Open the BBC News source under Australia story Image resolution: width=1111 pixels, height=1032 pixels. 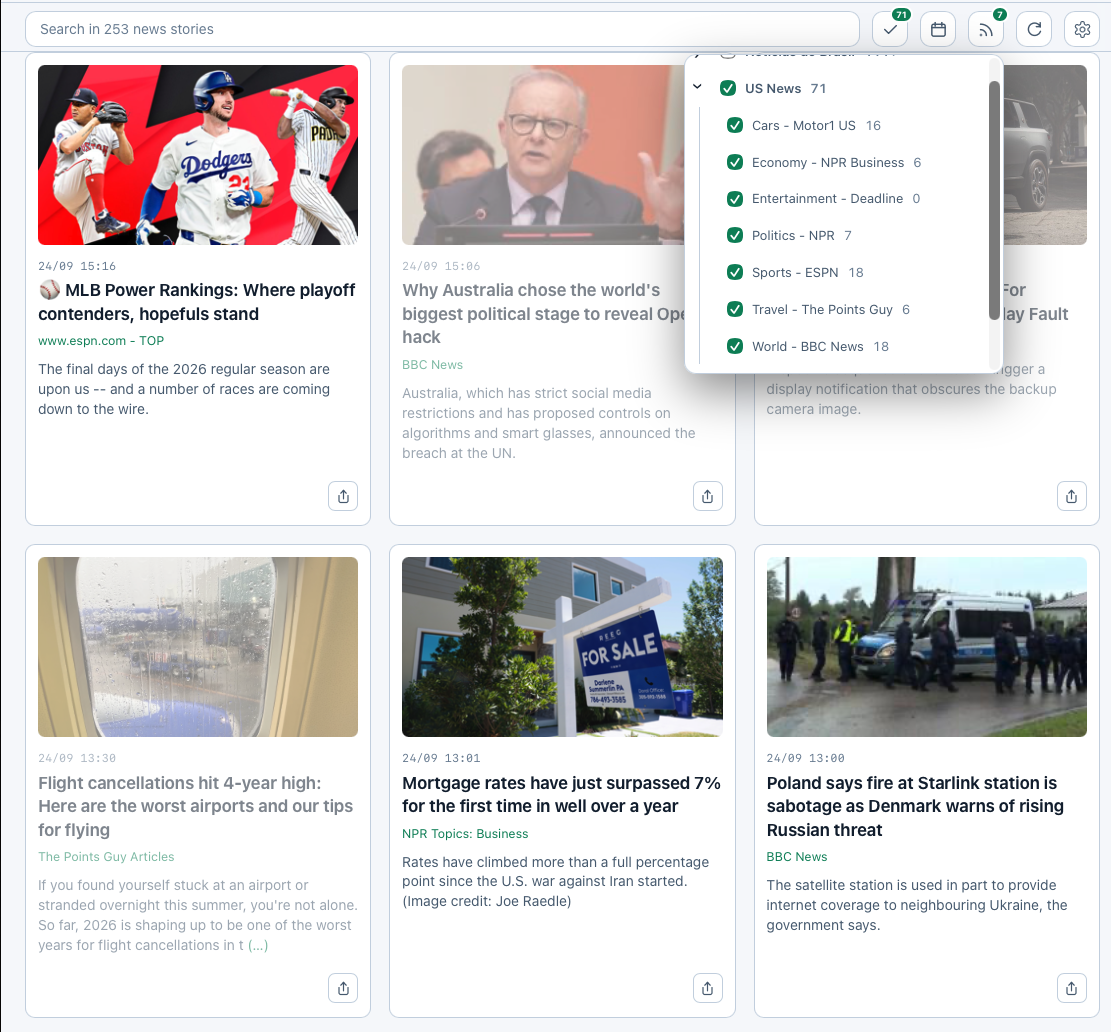click(432, 365)
